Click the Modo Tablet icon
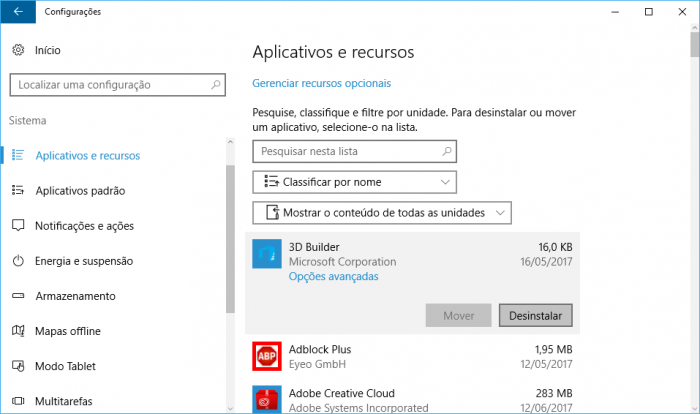Image resolution: width=700 pixels, height=414 pixels. [x=18, y=366]
